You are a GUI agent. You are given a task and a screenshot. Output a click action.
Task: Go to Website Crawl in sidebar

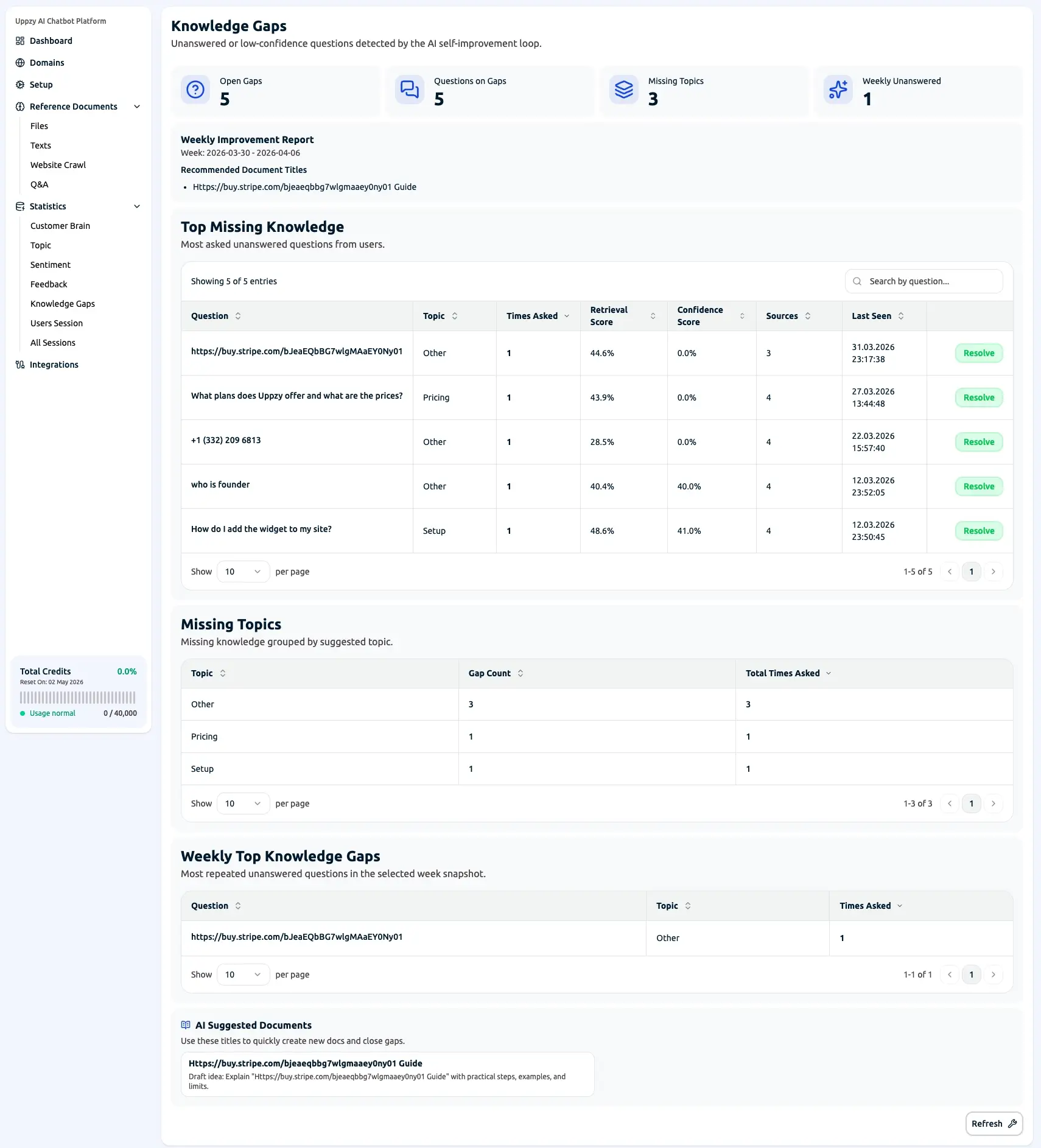pyautogui.click(x=58, y=165)
